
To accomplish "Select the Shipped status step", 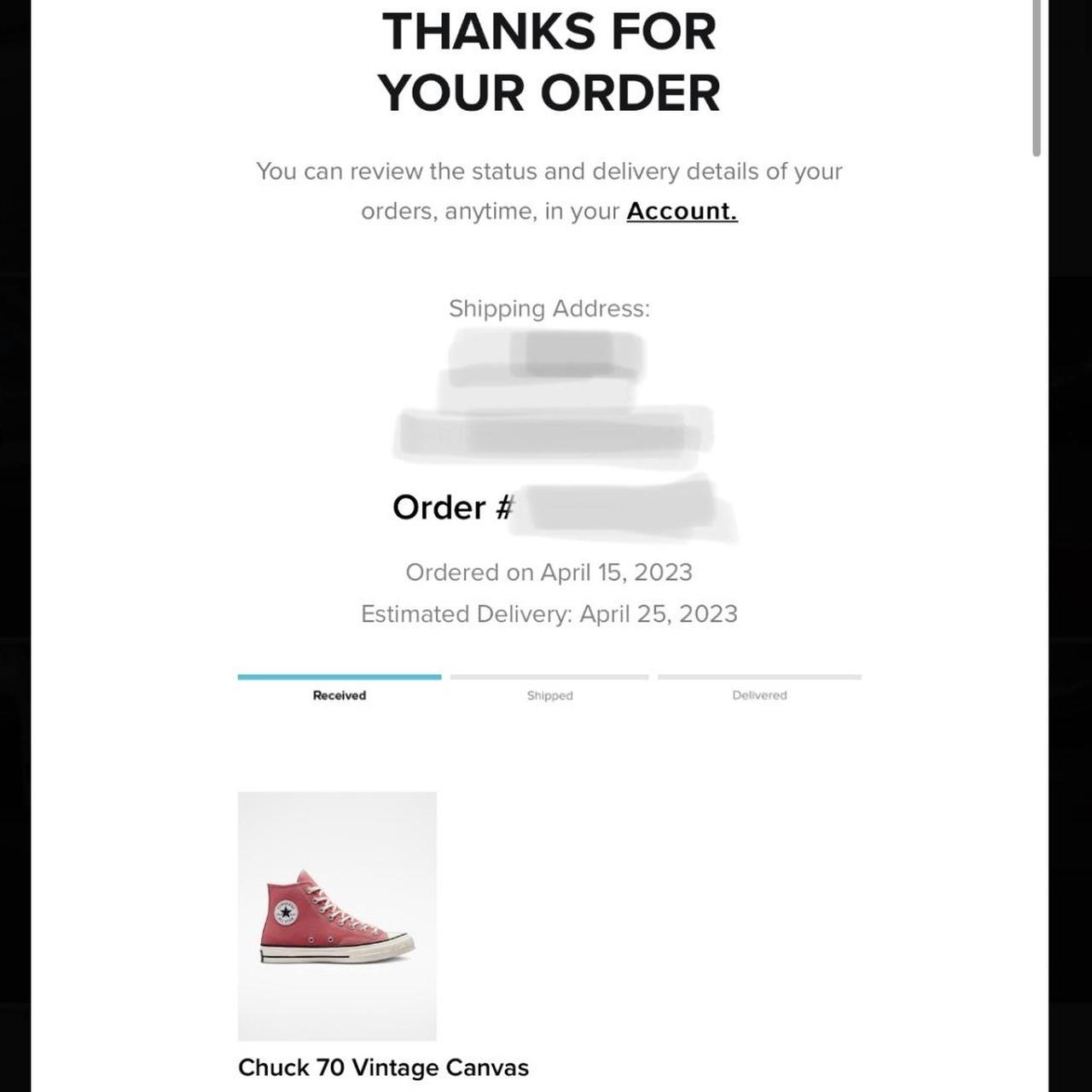I will coord(550,695).
